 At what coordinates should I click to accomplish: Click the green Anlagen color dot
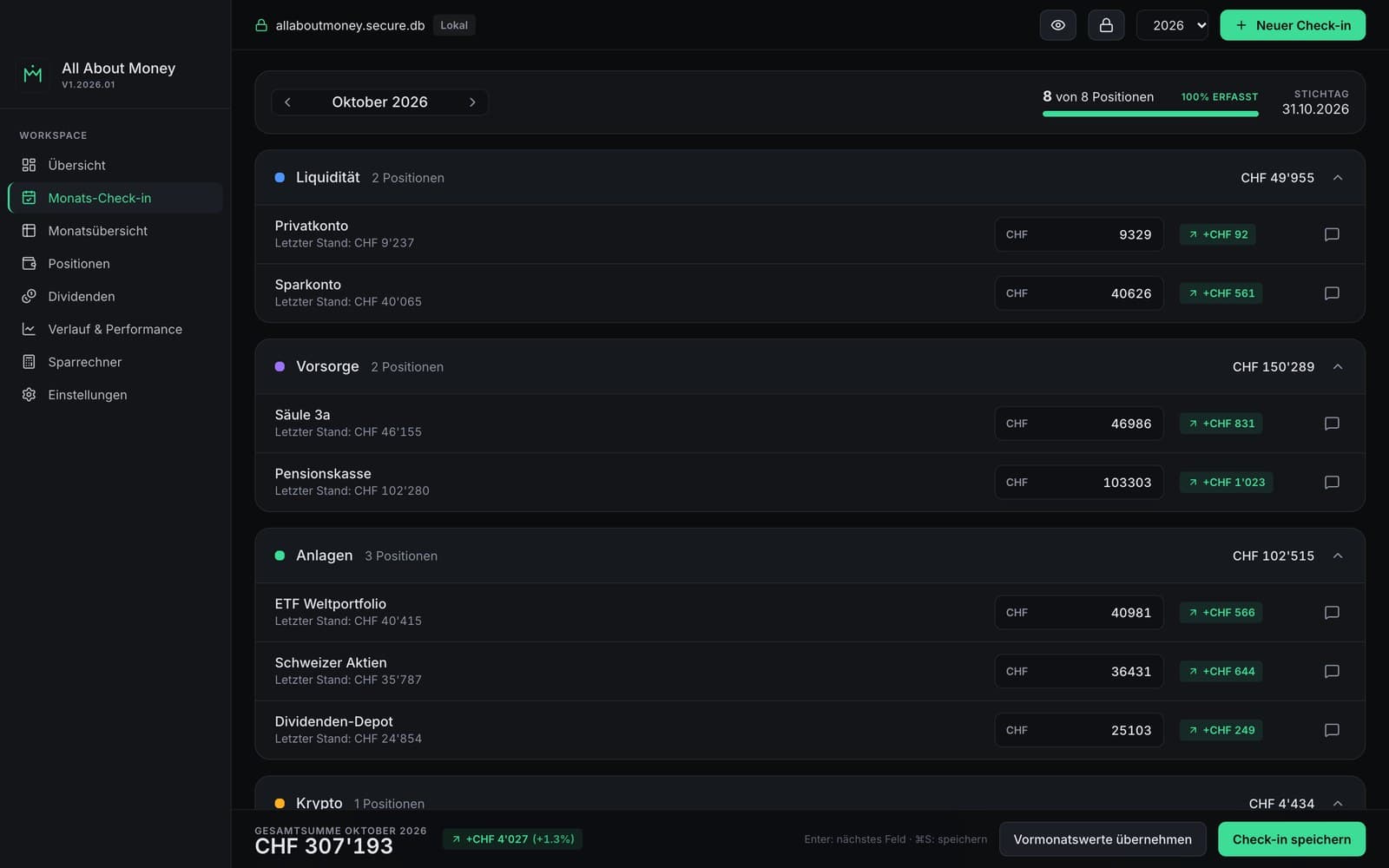(280, 556)
